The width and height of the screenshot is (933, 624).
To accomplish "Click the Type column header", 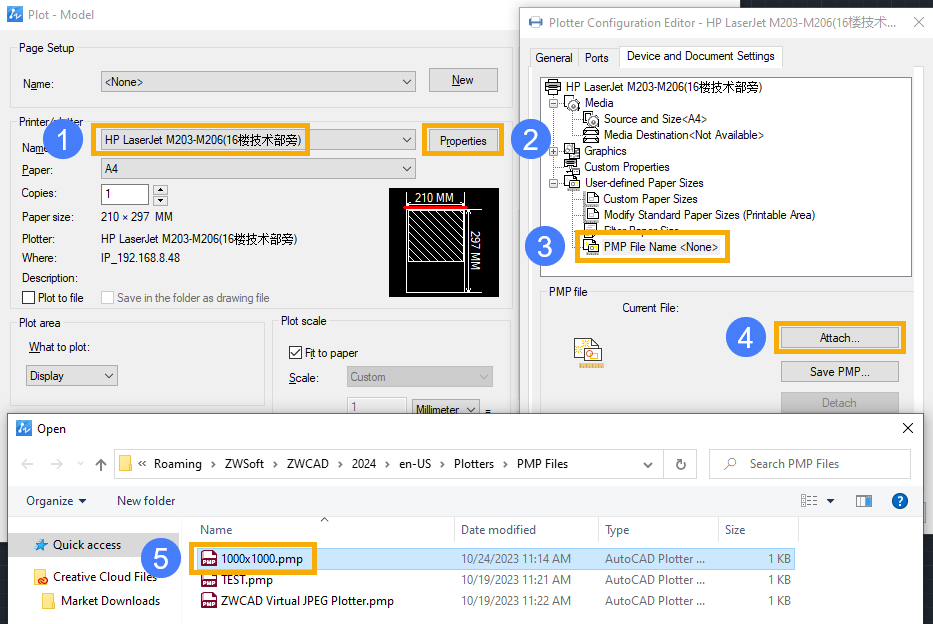I will click(617, 529).
